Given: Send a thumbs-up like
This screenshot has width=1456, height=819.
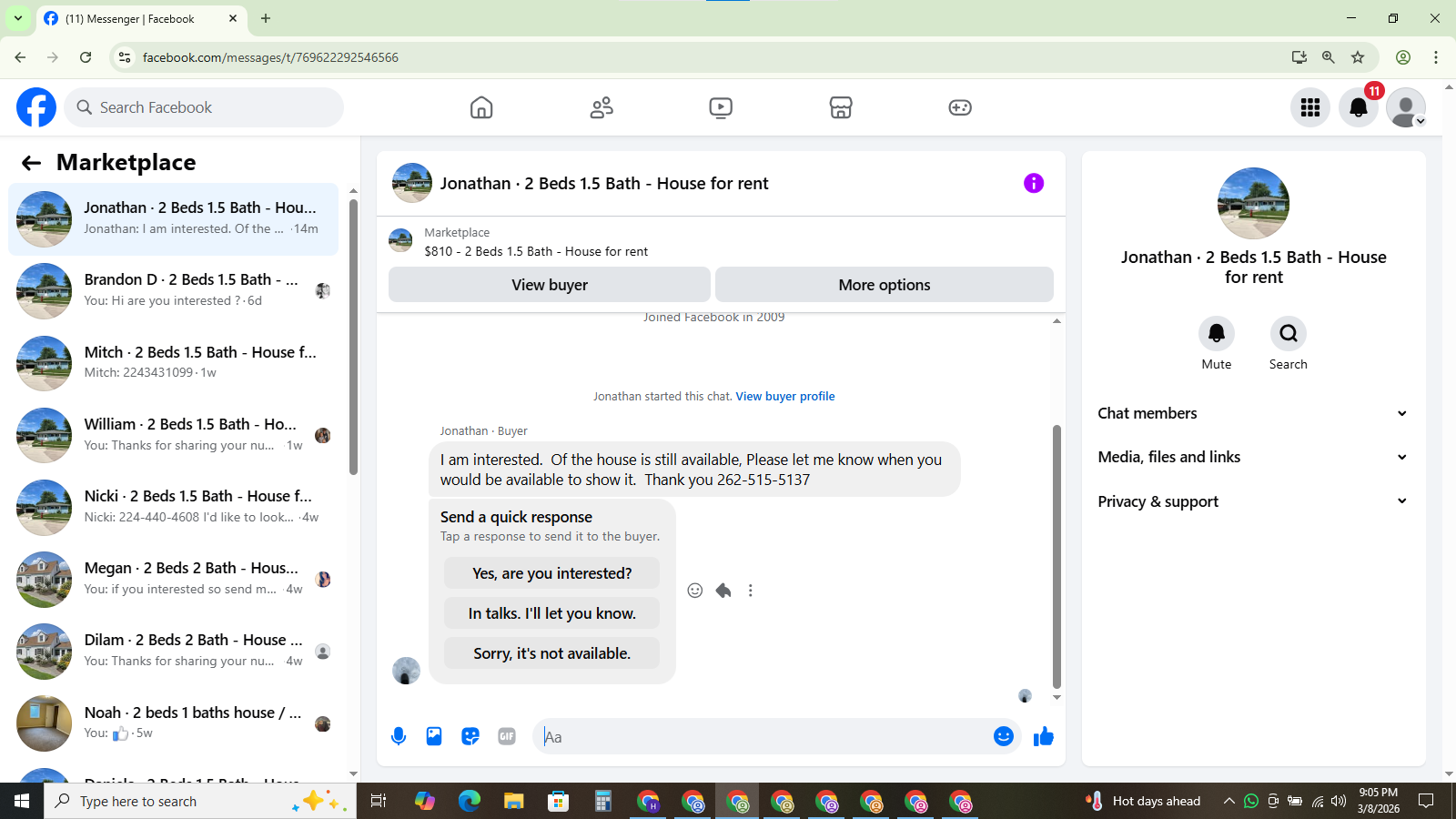Looking at the screenshot, I should 1044,736.
